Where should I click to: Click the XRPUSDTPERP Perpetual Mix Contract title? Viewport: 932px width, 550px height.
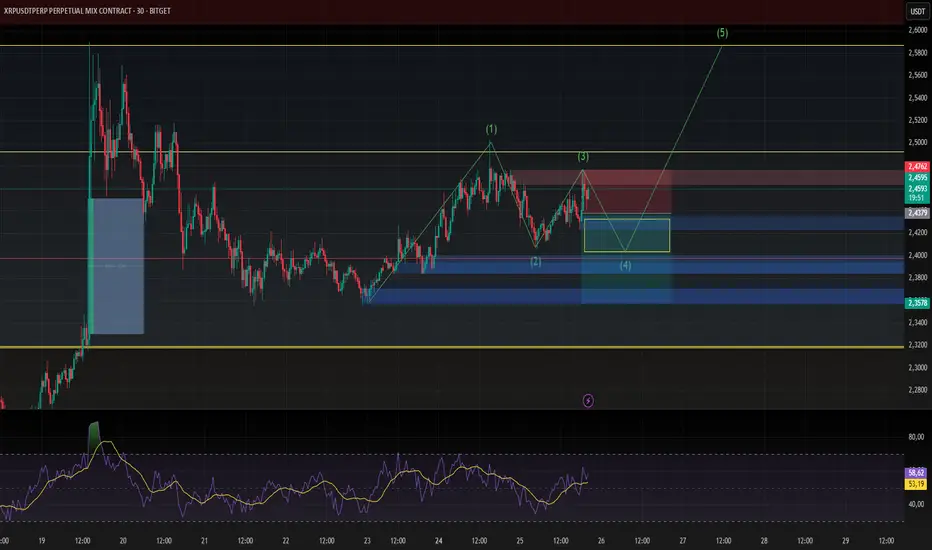(87, 11)
